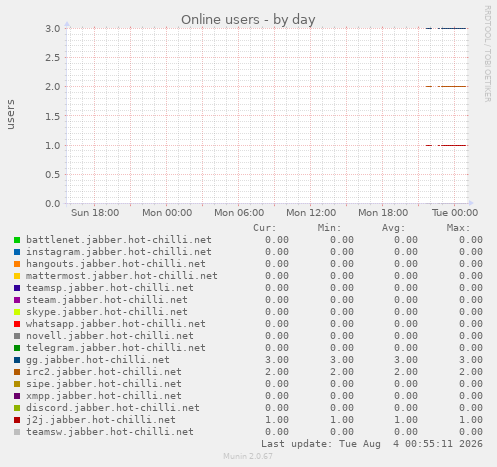Viewport: 497px width, 467px height.
Task: Select the irc2.jabber.hot-chilli.net legend label
Action: (x=104, y=372)
